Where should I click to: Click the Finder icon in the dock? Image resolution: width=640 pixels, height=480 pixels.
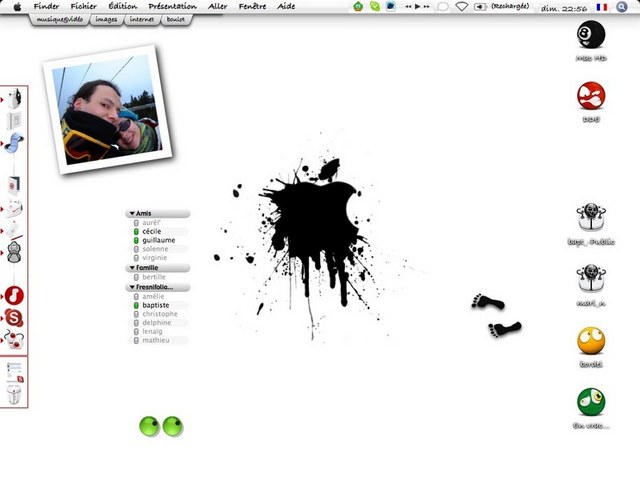pos(14,98)
